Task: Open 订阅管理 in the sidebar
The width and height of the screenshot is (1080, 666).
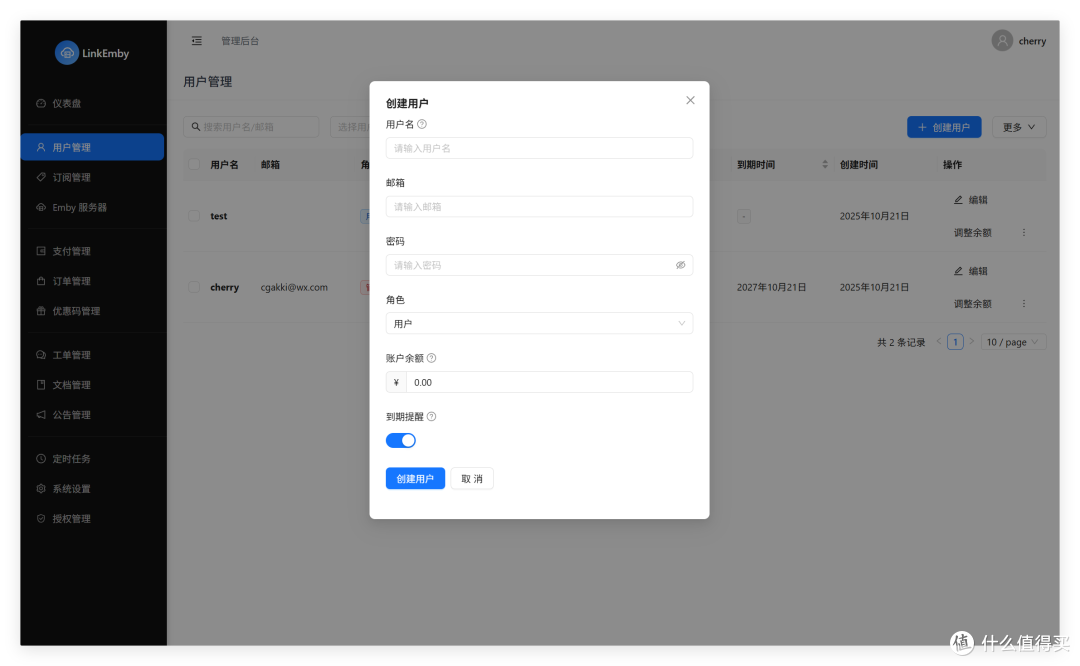Action: 92,177
